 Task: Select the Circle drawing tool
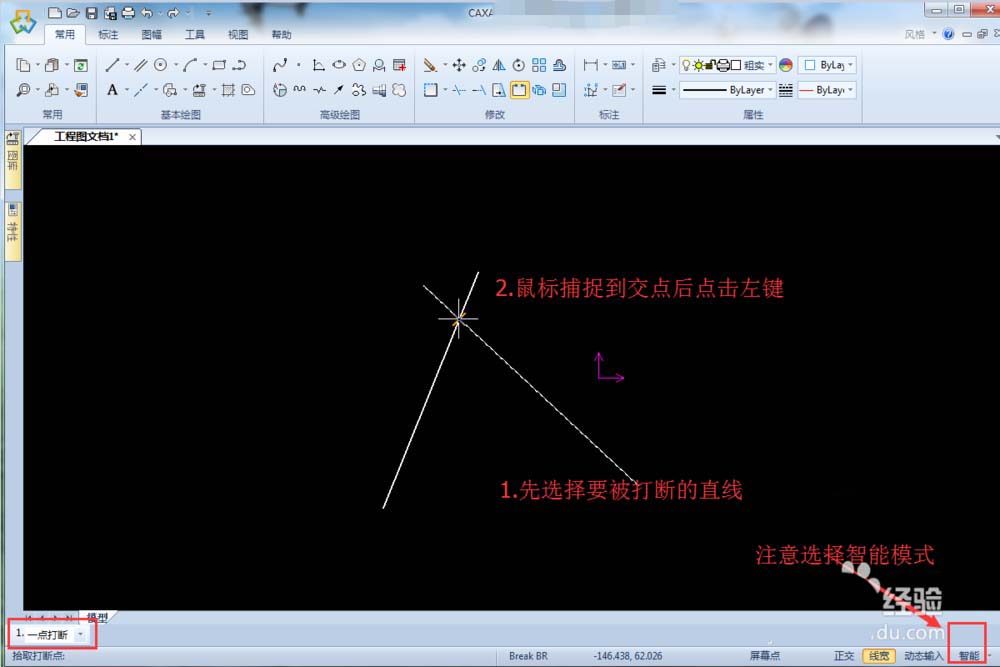[161, 65]
